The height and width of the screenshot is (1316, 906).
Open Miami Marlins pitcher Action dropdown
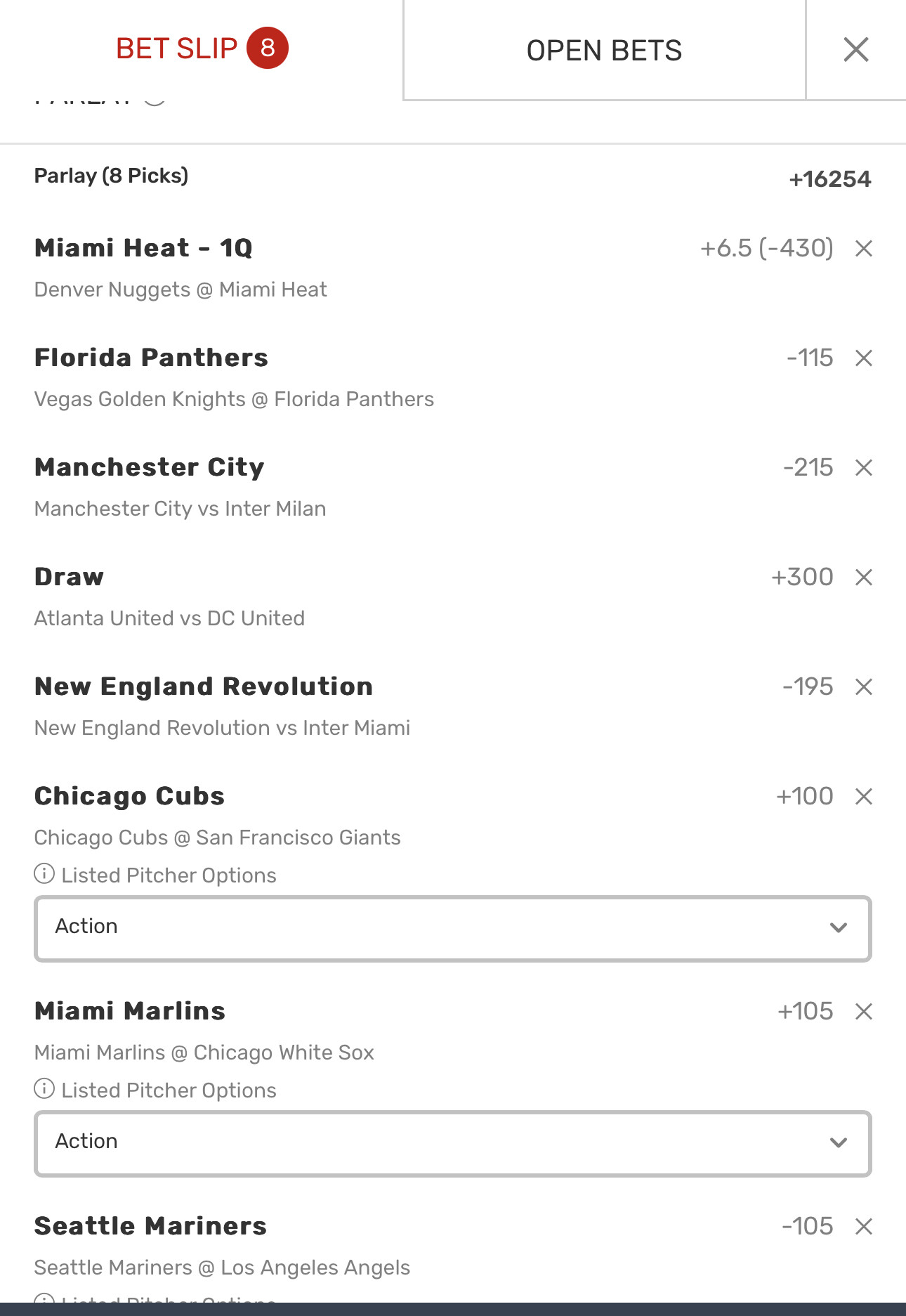pyautogui.click(x=453, y=1142)
